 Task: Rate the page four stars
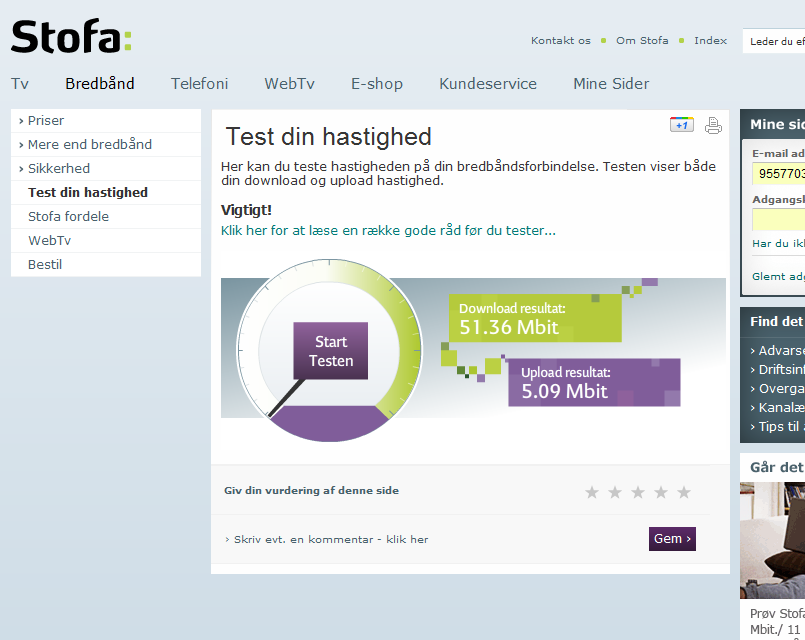661,493
